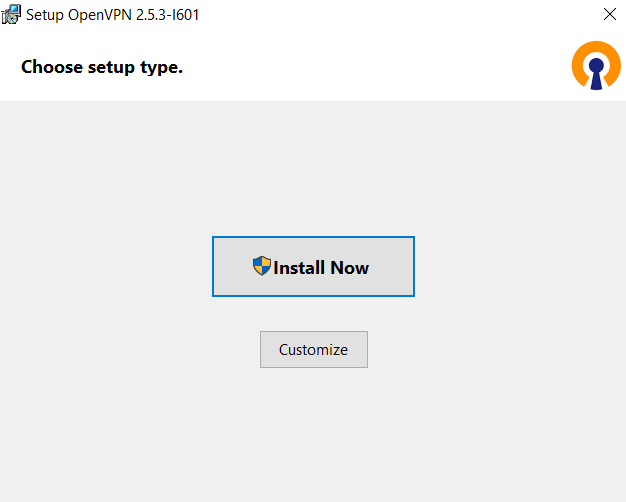
Task: Click the Install Now button
Action: pyautogui.click(x=313, y=267)
